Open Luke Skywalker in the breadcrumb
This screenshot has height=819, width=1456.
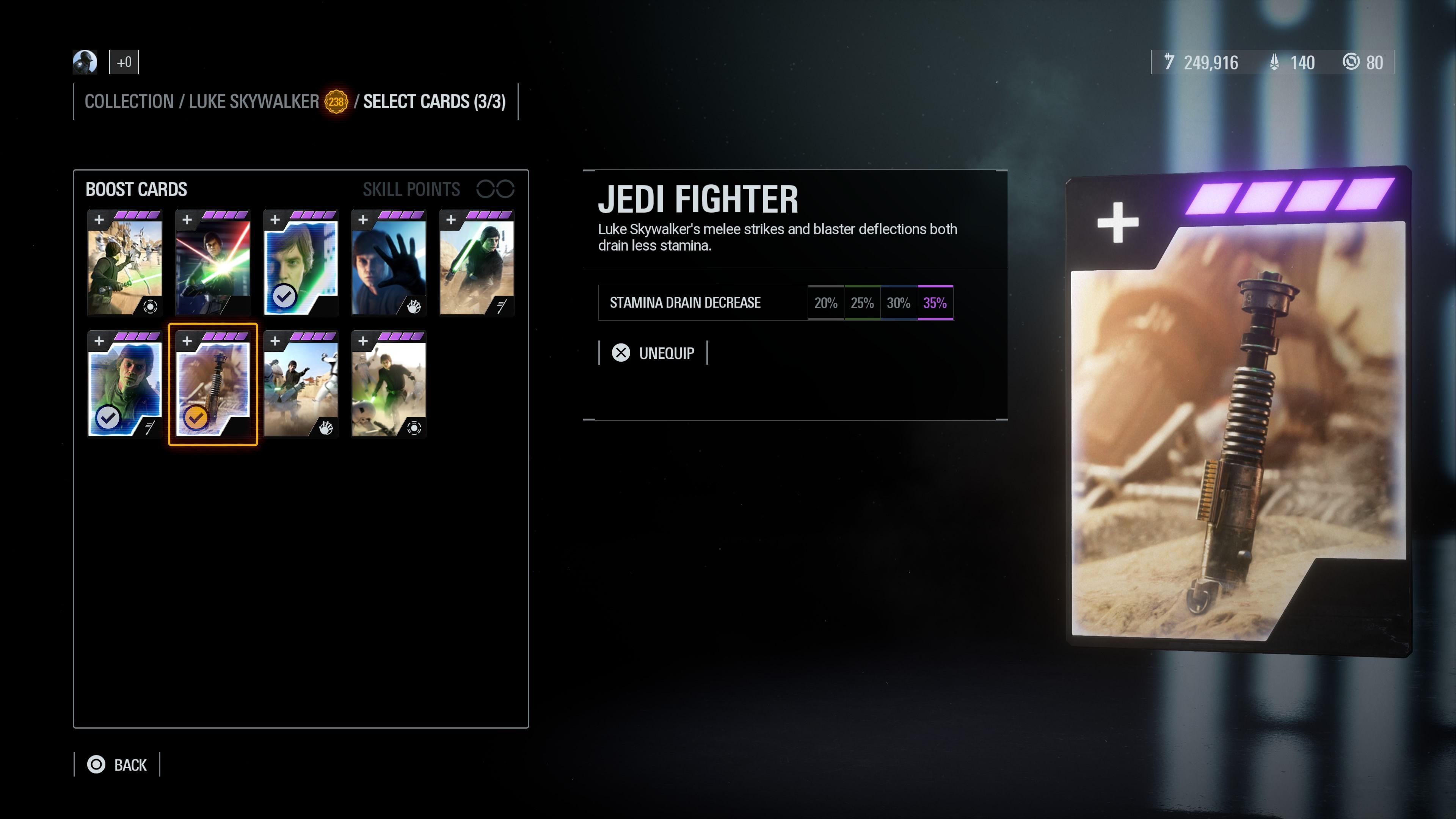coord(254,102)
